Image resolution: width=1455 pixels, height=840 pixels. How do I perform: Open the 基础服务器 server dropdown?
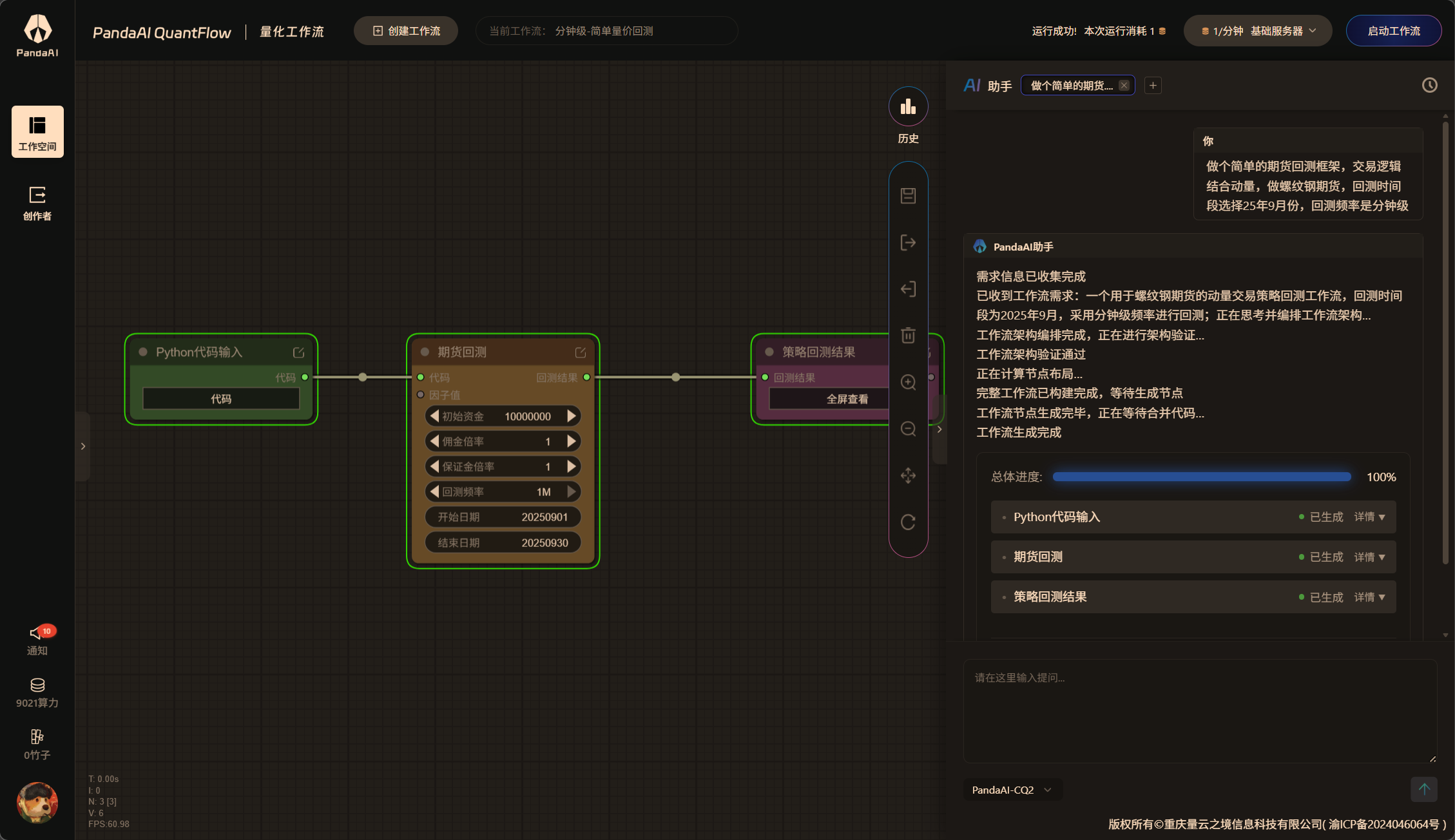click(1258, 31)
